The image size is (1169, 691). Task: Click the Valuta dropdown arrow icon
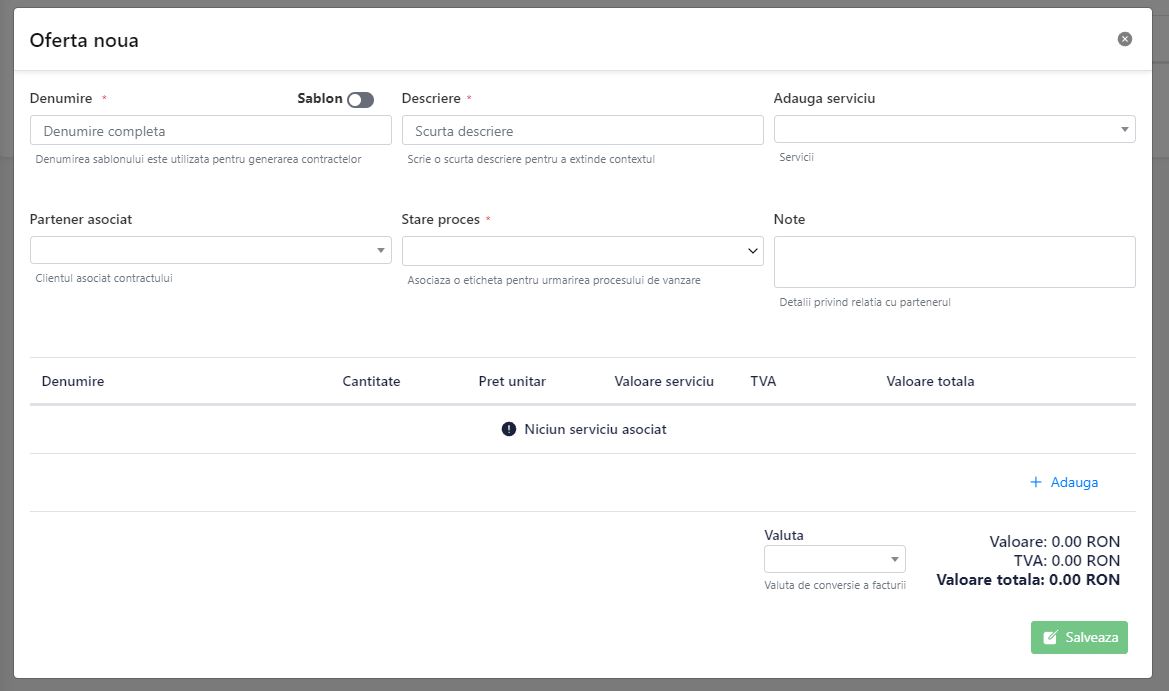894,559
